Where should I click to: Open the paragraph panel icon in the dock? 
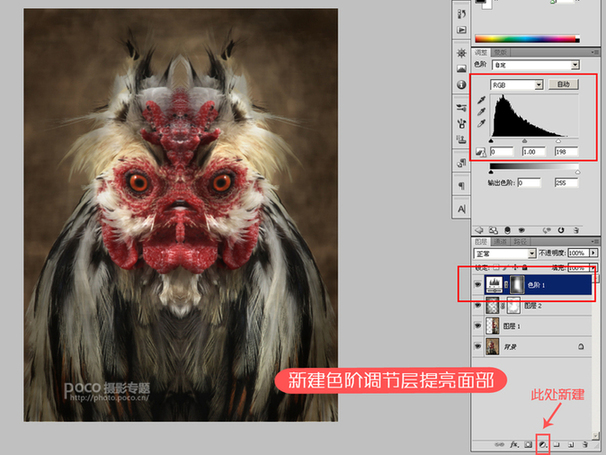[460, 186]
